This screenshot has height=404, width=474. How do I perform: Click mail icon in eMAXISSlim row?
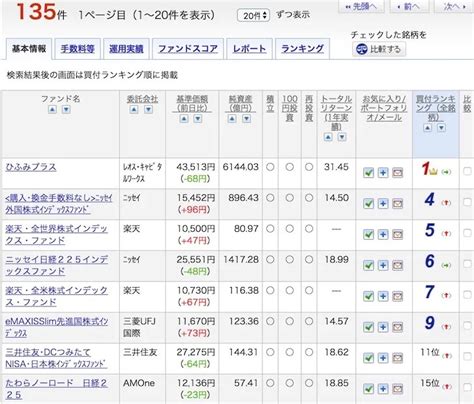click(397, 327)
